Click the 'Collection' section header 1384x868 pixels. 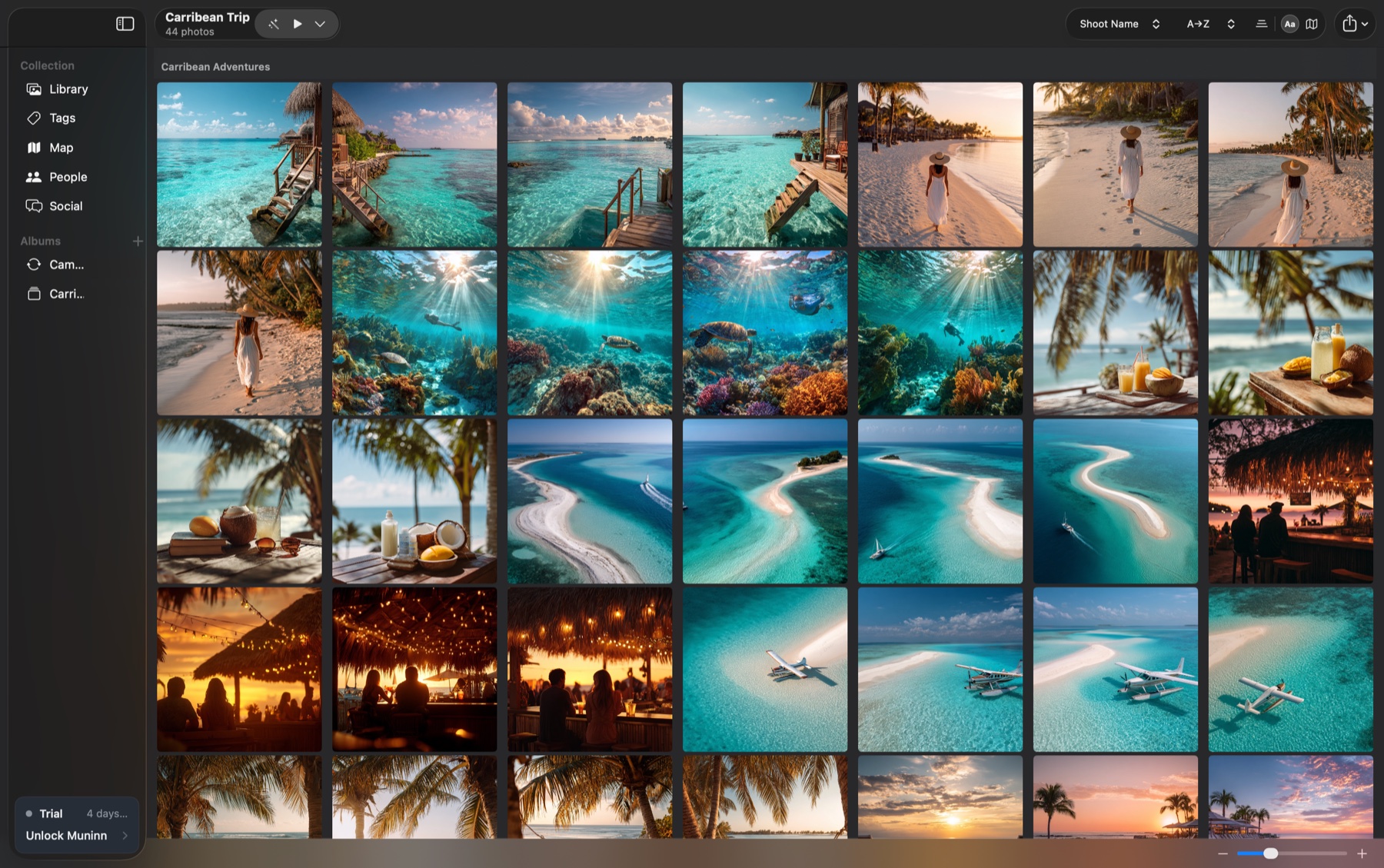(47, 66)
